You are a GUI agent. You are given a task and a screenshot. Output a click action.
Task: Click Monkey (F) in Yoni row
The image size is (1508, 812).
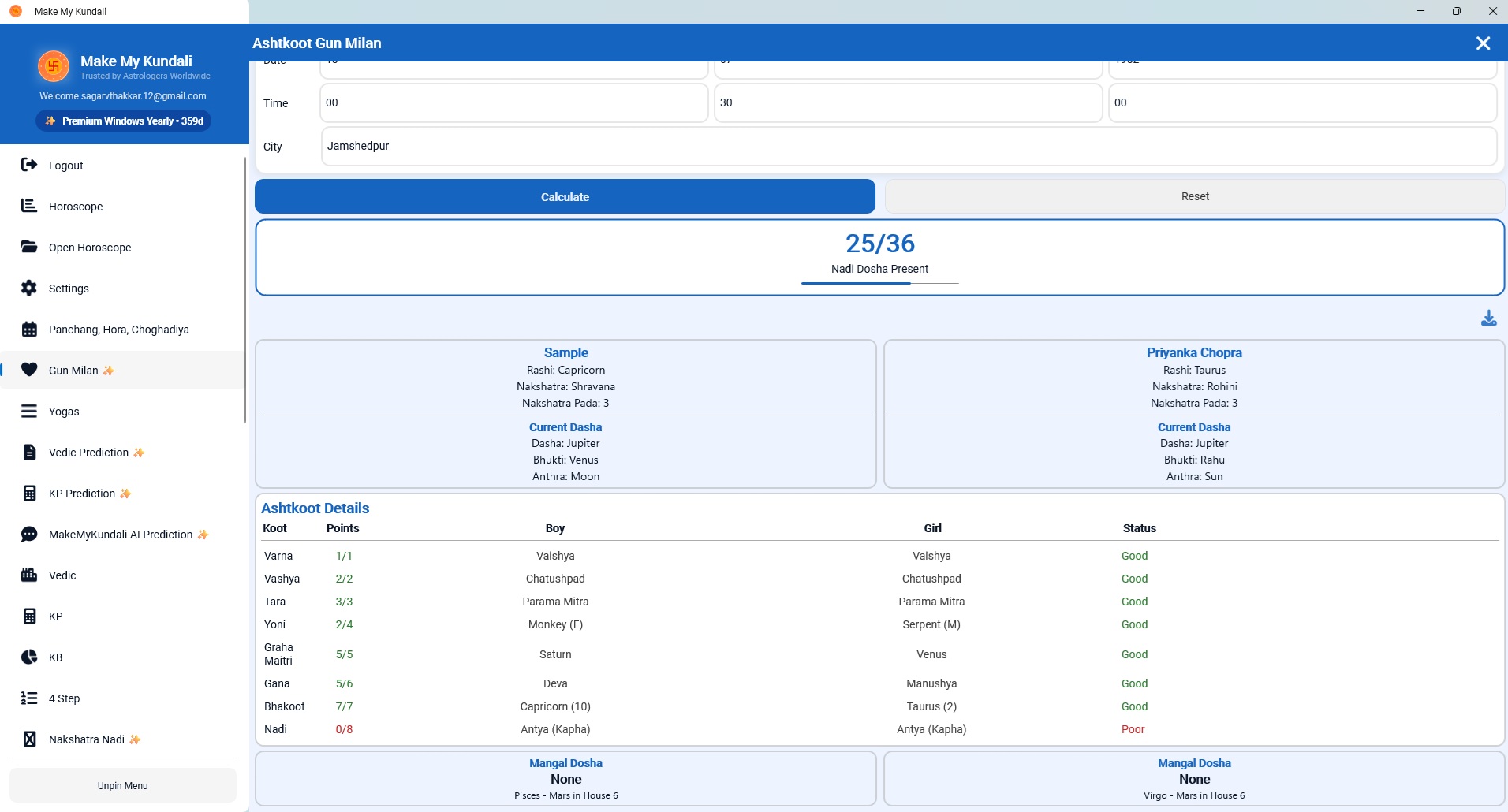tap(555, 624)
